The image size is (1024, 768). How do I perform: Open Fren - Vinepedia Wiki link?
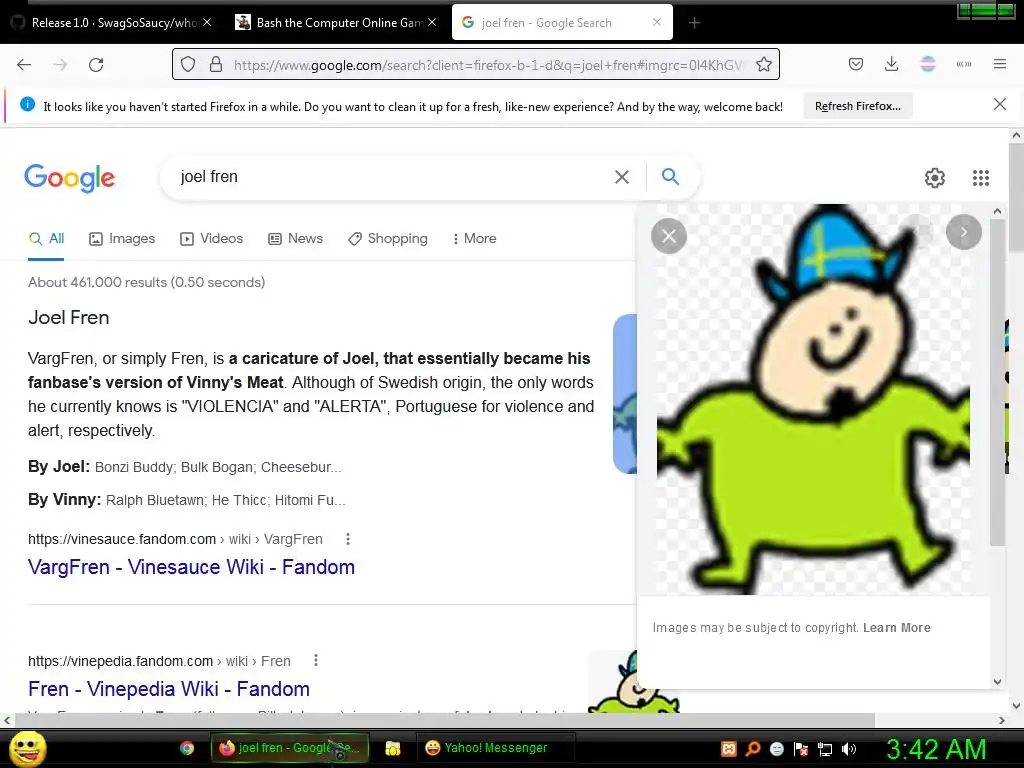pos(168,689)
